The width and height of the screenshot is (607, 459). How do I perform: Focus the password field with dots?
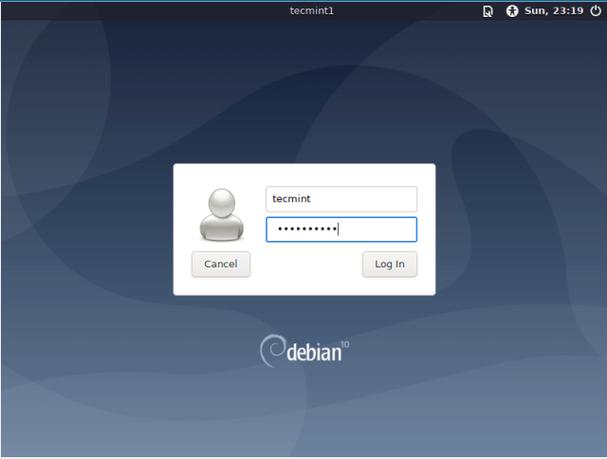click(x=341, y=230)
